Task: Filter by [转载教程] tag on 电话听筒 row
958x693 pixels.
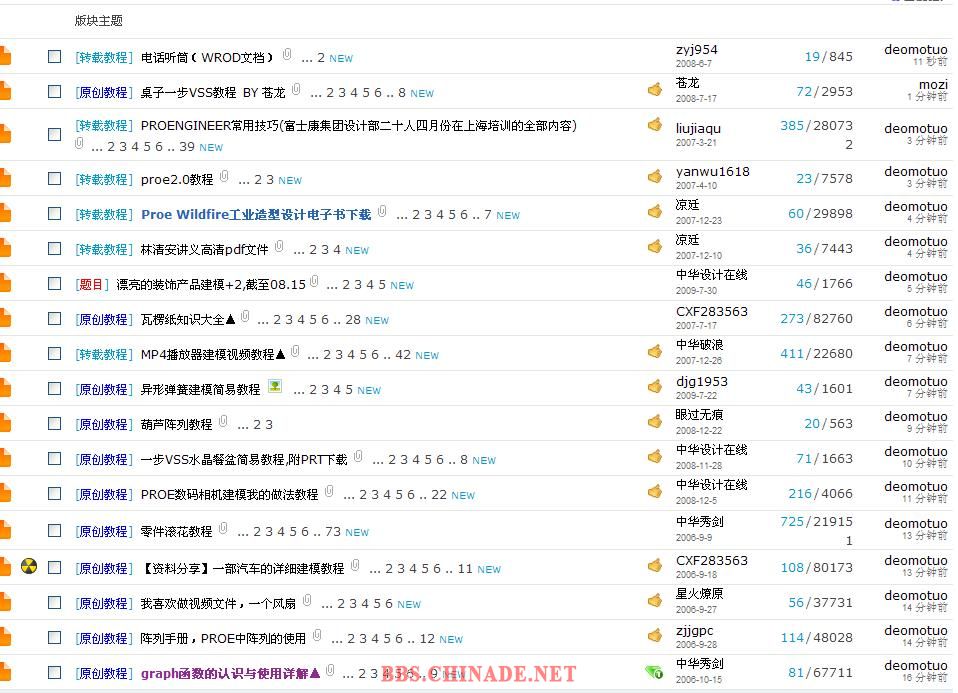Action: pos(104,57)
